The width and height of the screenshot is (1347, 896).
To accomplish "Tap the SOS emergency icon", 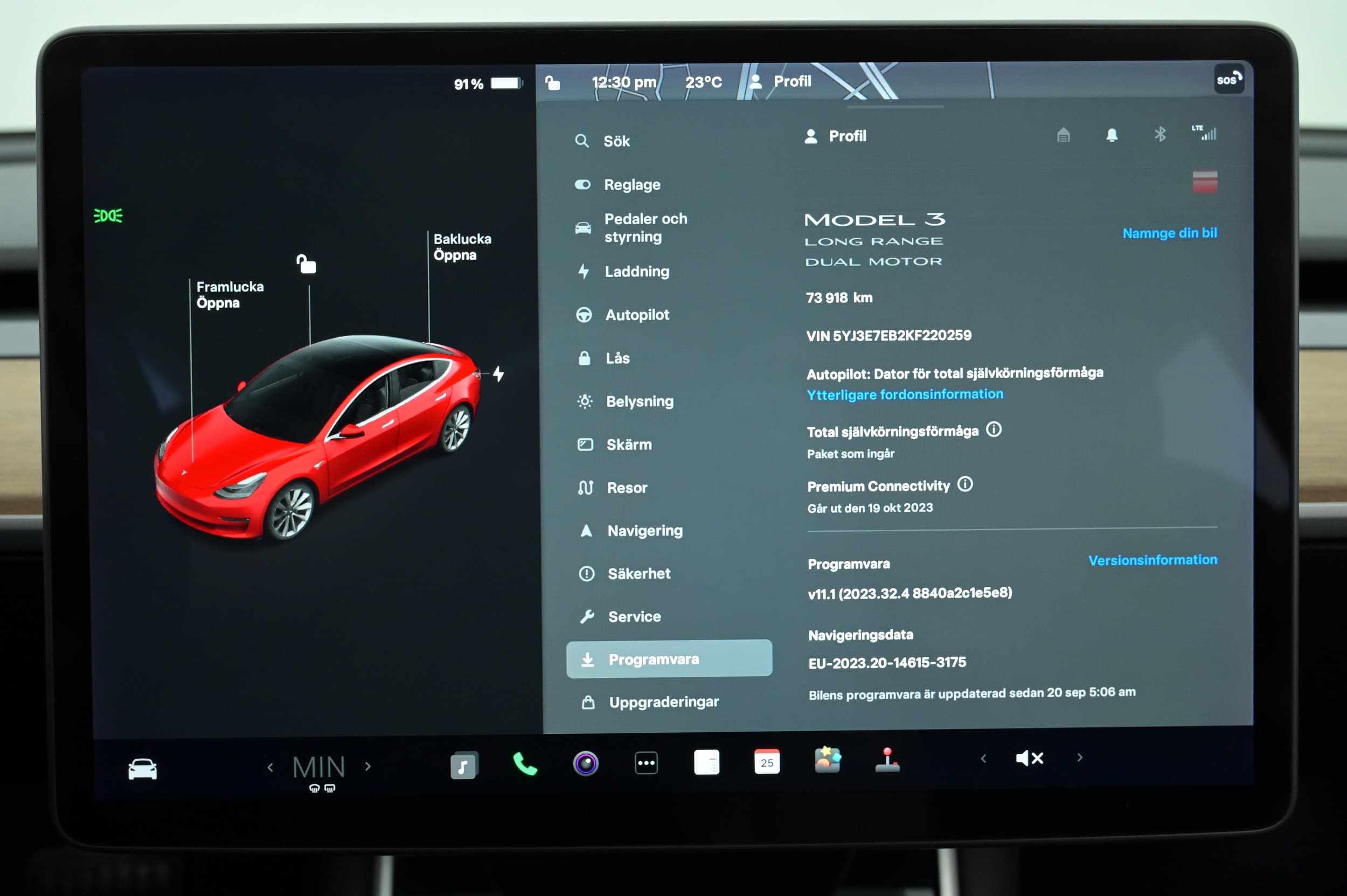I will 1228,79.
